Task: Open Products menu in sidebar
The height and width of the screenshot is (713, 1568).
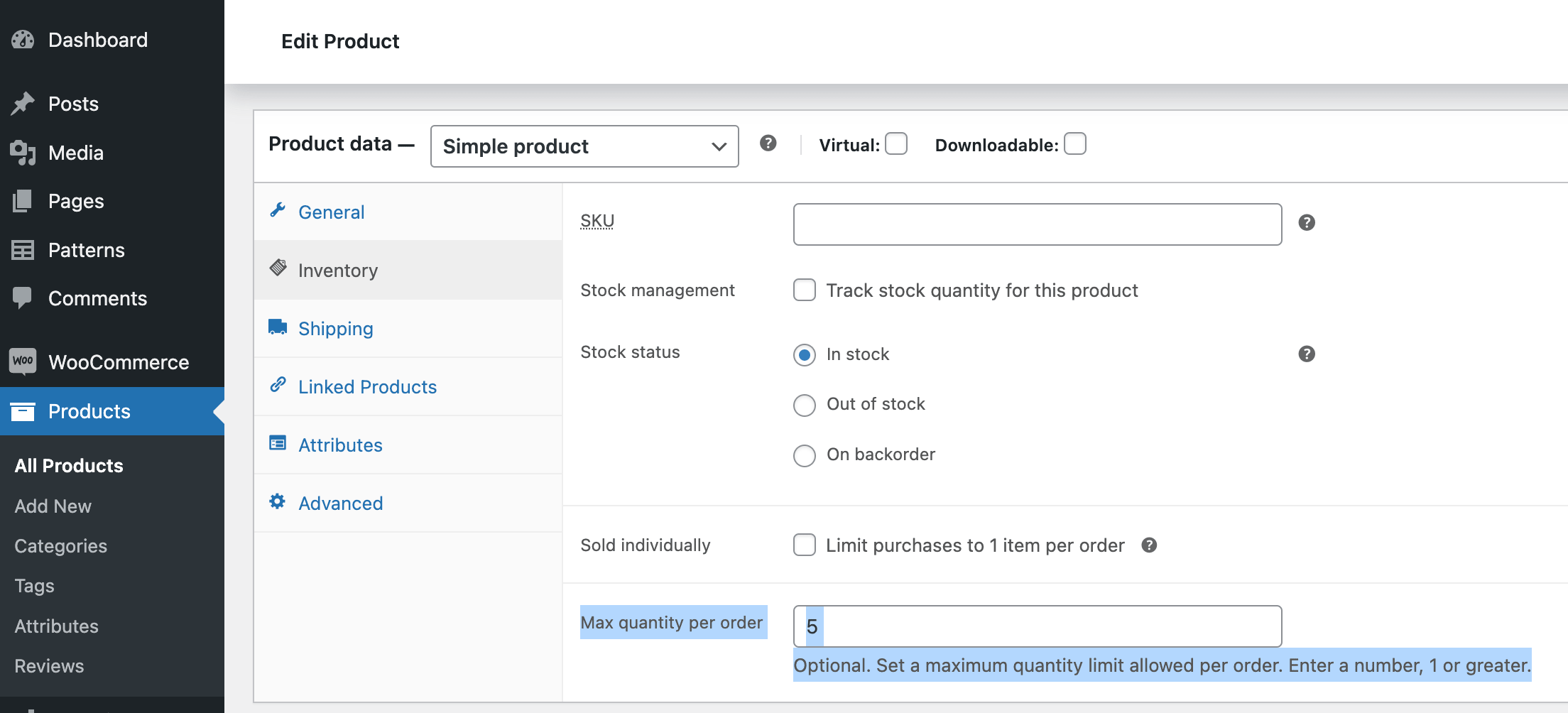Action: pos(112,411)
